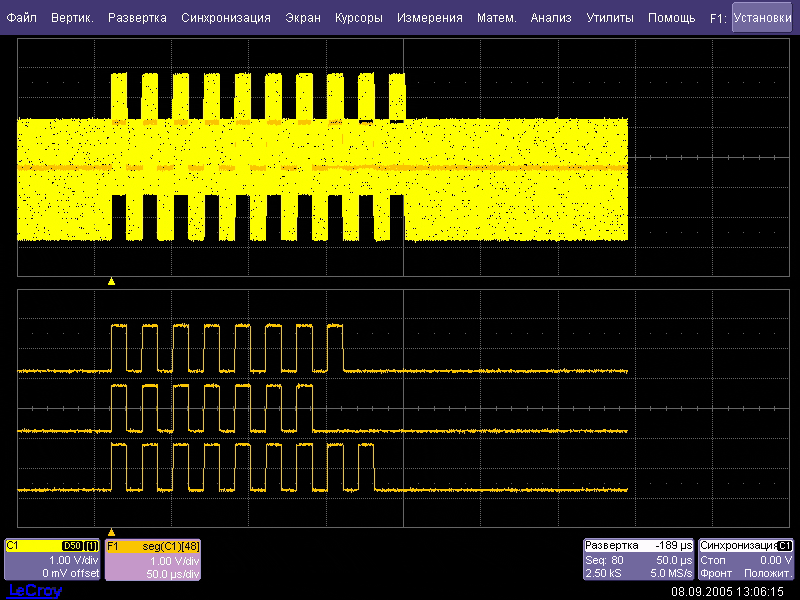Click the LeCroy logo link
Image resolution: width=800 pixels, height=600 pixels.
[35, 591]
